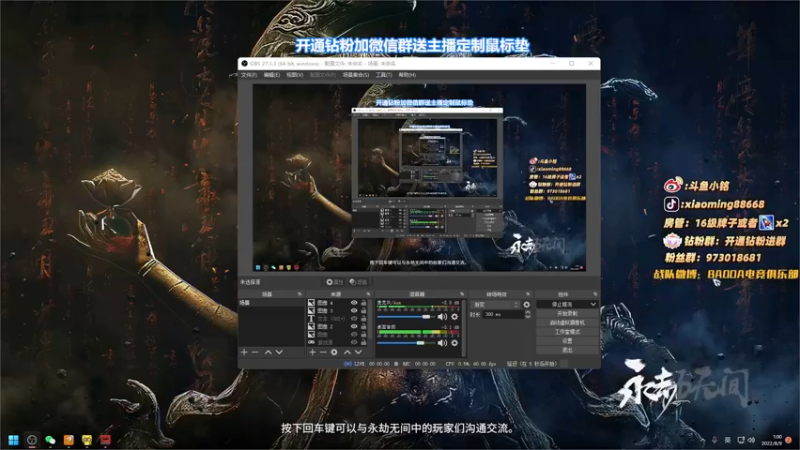Viewport: 800px width, 450px height.
Task: Toggle the lock on 图像 4
Action: pyautogui.click(x=364, y=303)
